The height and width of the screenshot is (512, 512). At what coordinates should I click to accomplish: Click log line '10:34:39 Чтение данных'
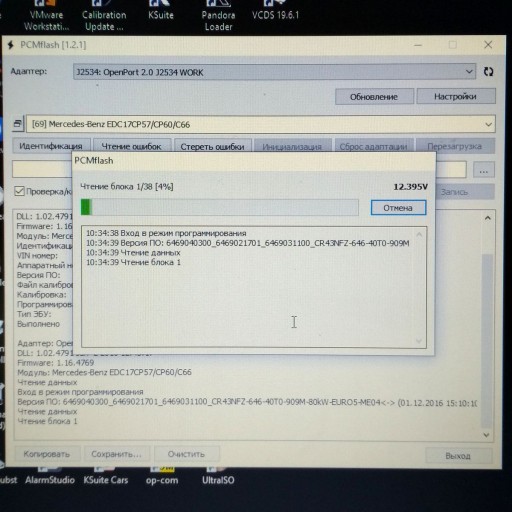[x=133, y=253]
